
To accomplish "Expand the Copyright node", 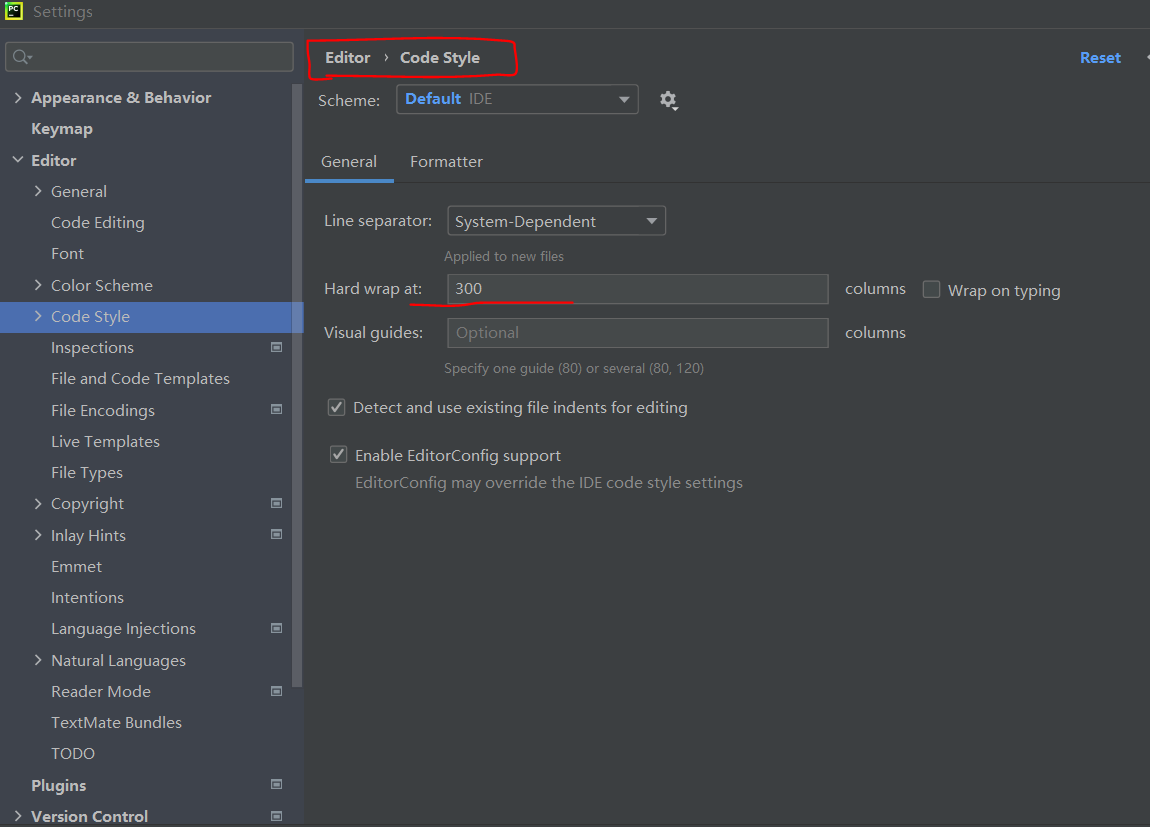I will point(38,503).
